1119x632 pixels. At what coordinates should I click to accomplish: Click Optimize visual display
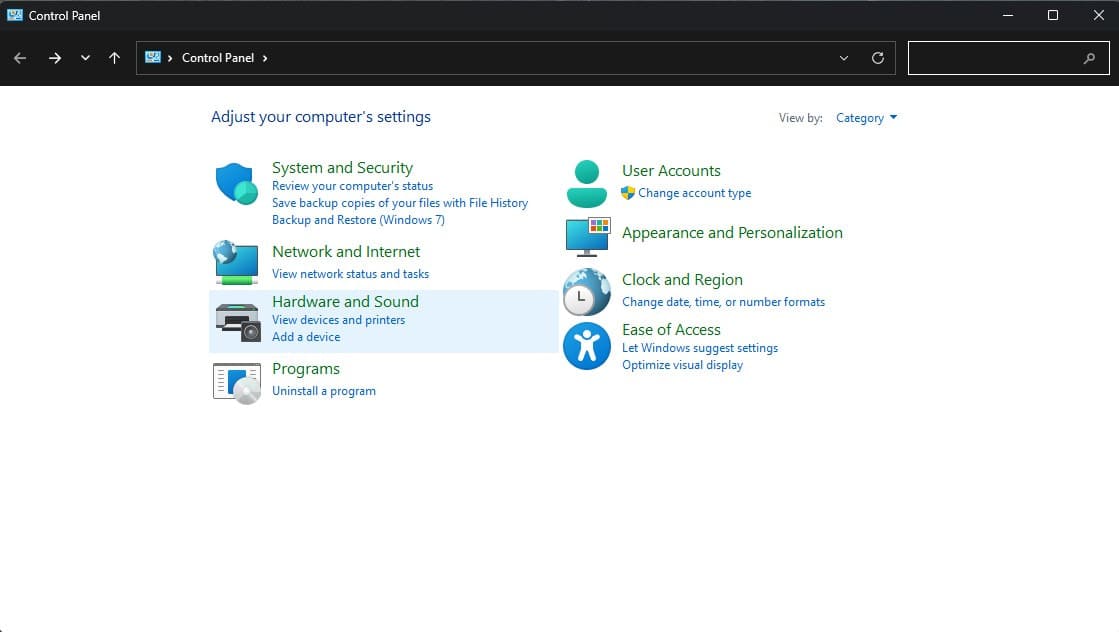(x=682, y=365)
